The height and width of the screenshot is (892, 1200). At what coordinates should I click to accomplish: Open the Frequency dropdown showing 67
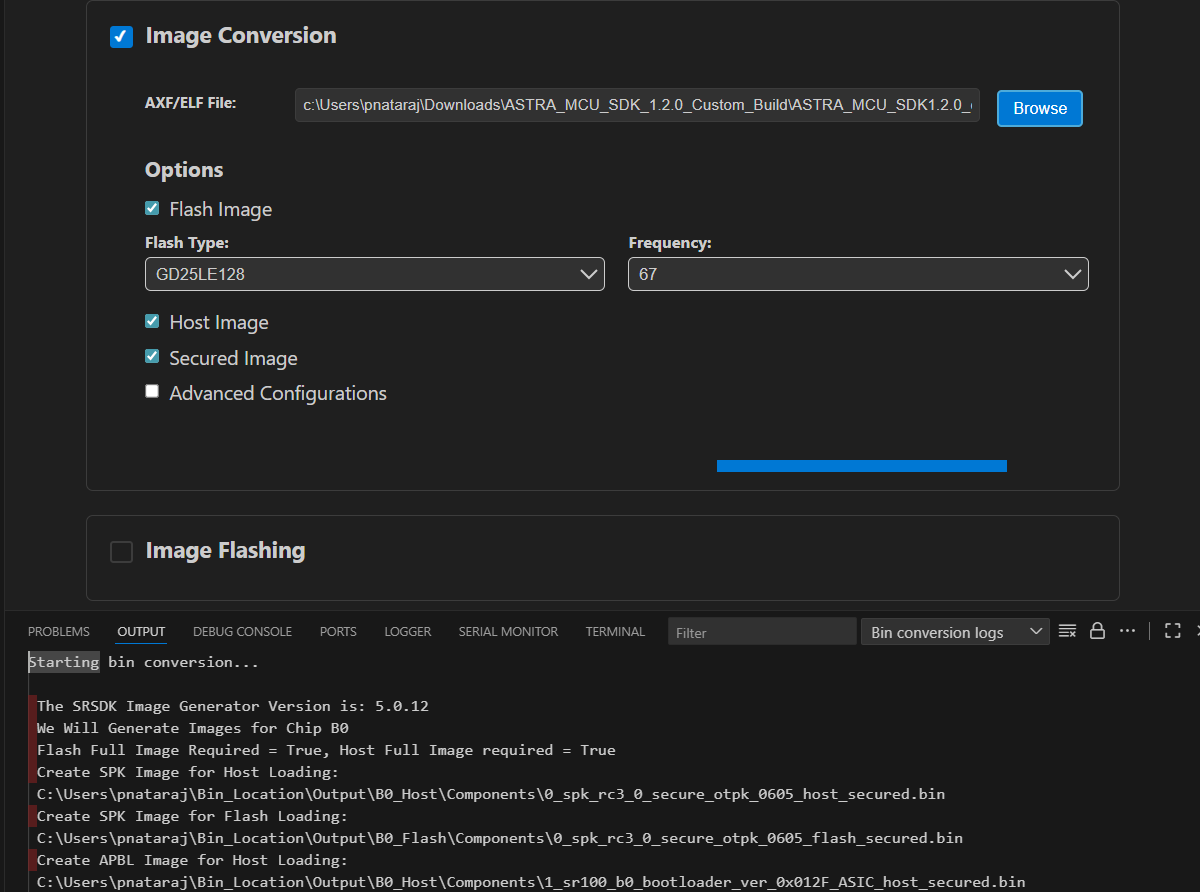coord(857,274)
